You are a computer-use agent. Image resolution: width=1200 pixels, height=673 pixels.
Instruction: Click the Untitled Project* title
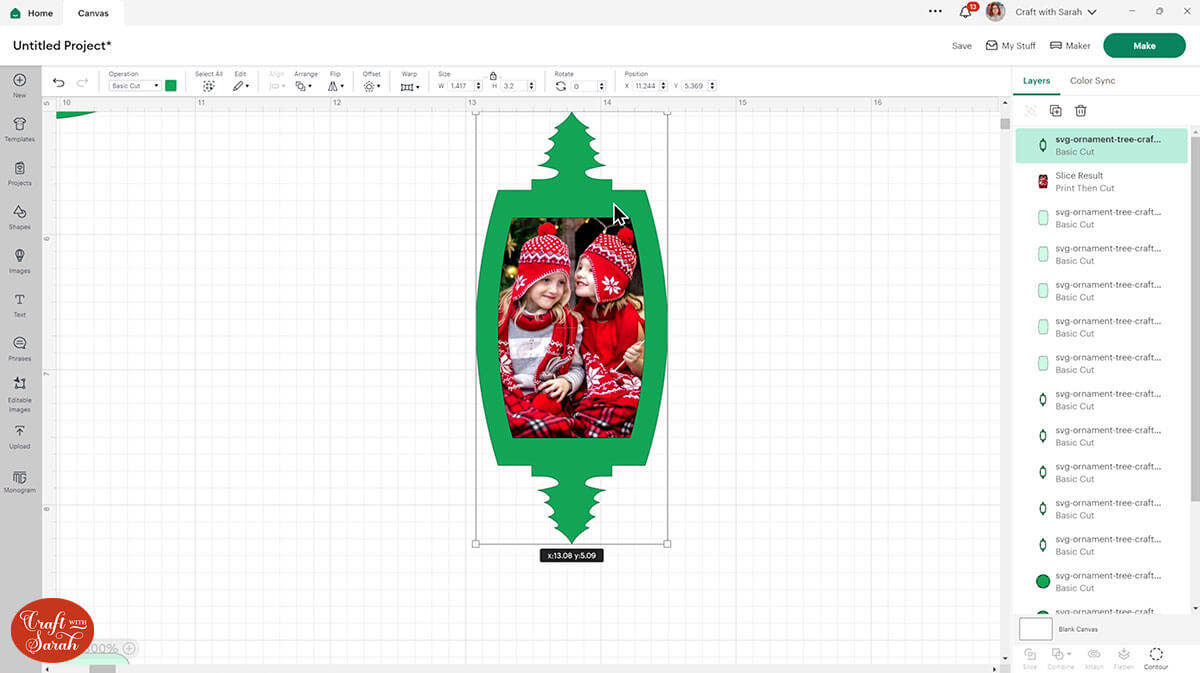pyautogui.click(x=62, y=46)
